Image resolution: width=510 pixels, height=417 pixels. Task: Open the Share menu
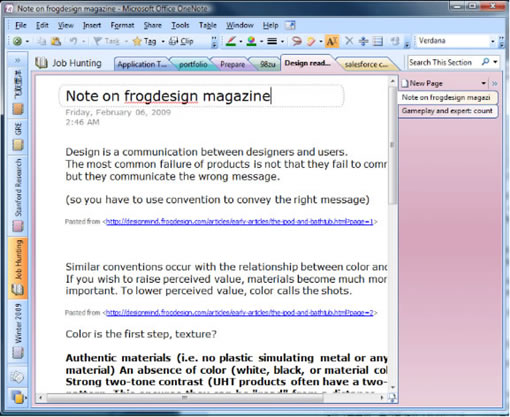point(153,25)
